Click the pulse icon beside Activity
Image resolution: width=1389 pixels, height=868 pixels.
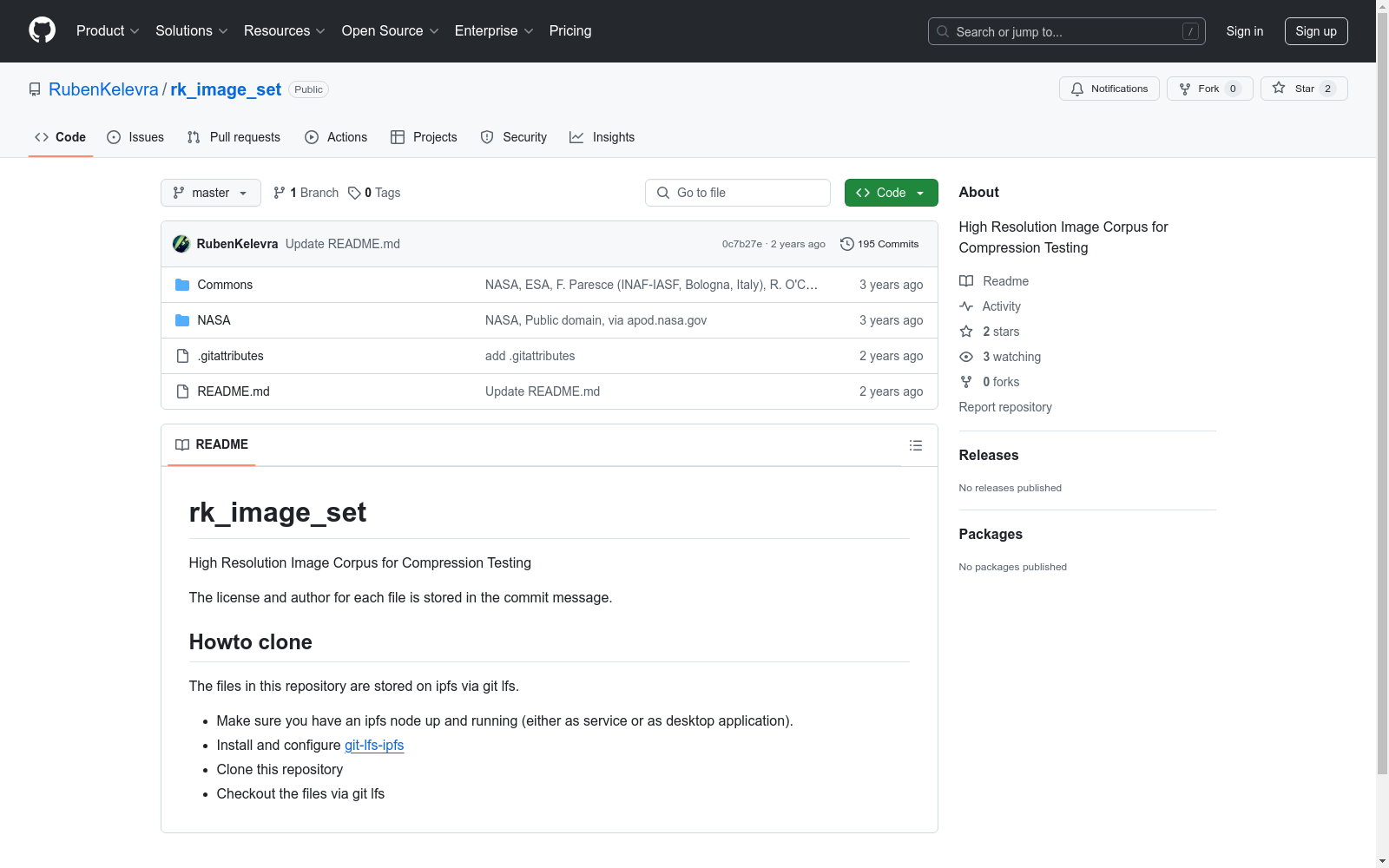[966, 306]
